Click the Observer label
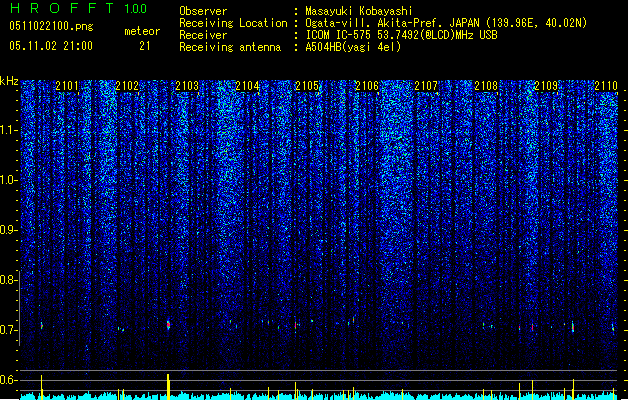Screen dimensions: 629x400 pyautogui.click(x=203, y=11)
